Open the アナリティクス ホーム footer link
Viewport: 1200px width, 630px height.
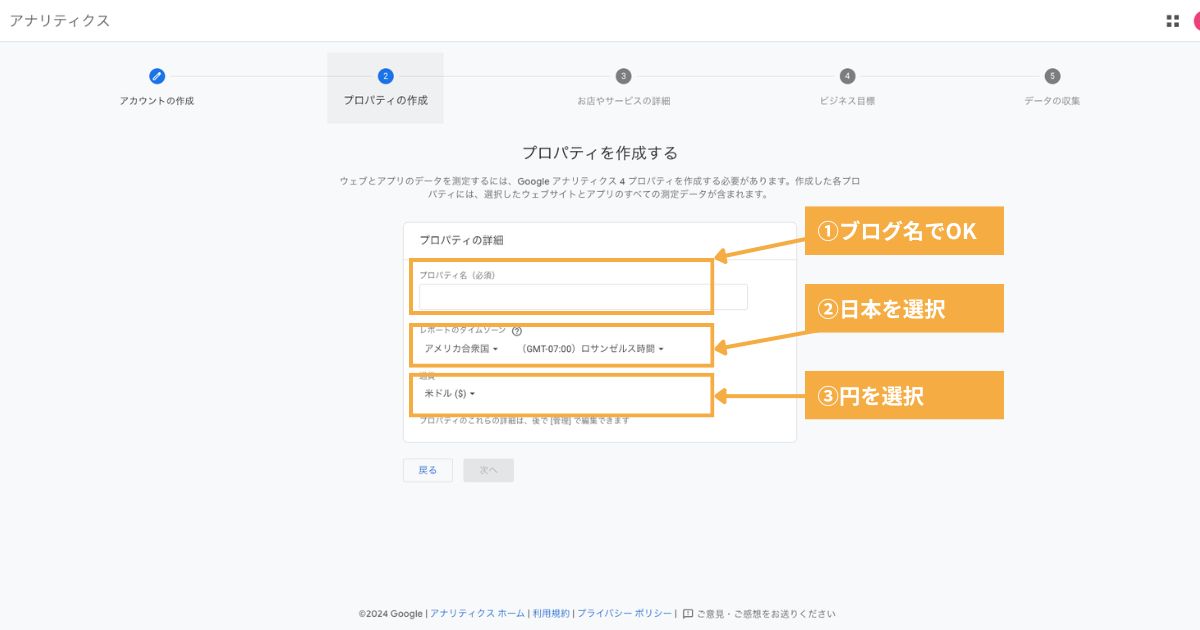[x=477, y=614]
